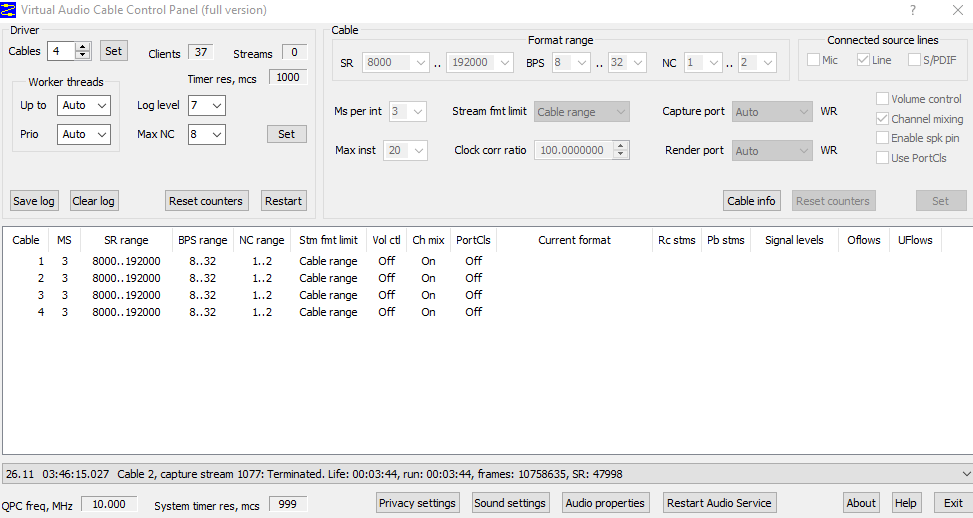Click the Clients count value 37
Viewport: 973px width, 518px height.
coord(201,53)
